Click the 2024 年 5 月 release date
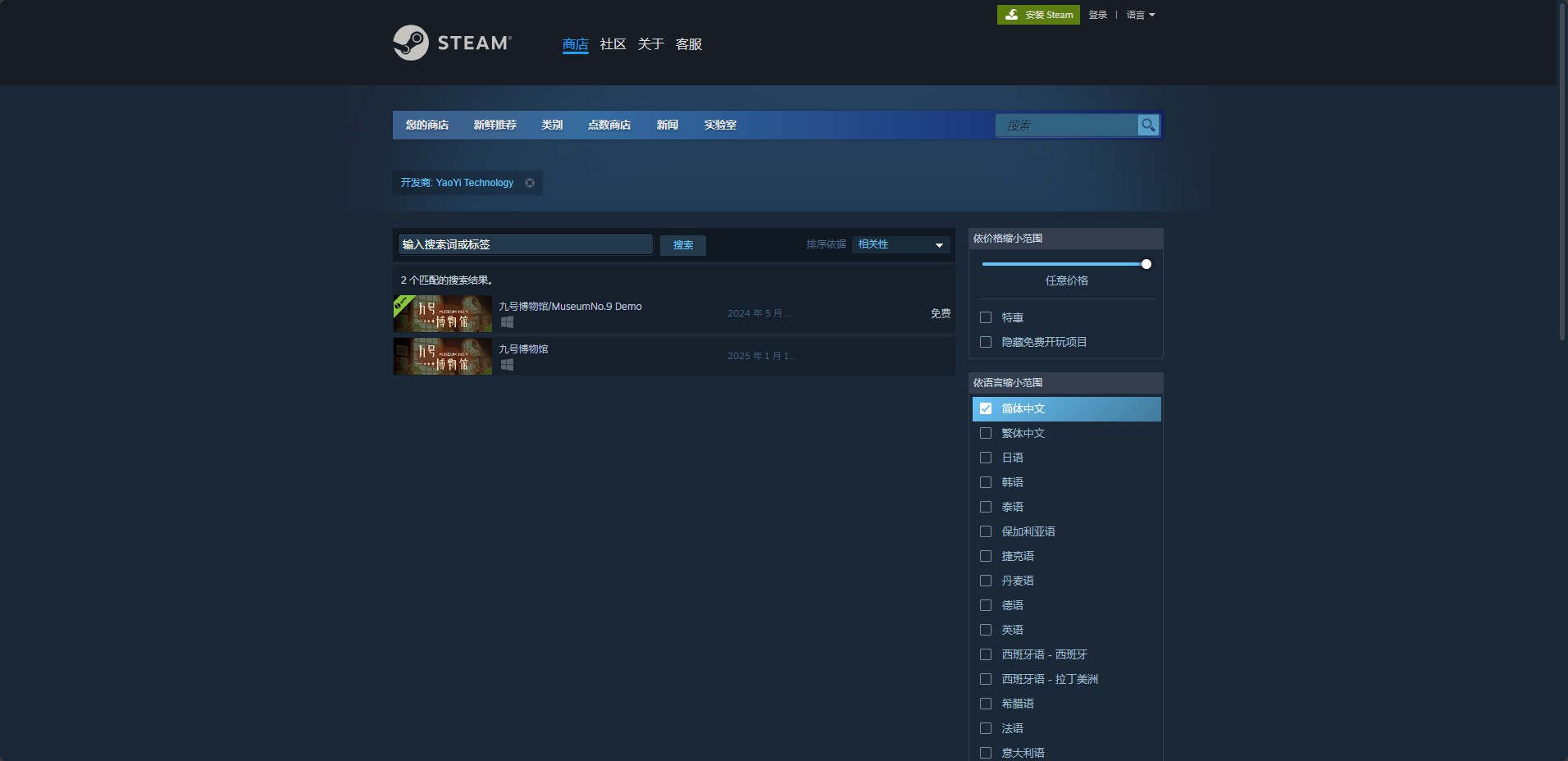This screenshot has width=1568, height=761. (759, 313)
